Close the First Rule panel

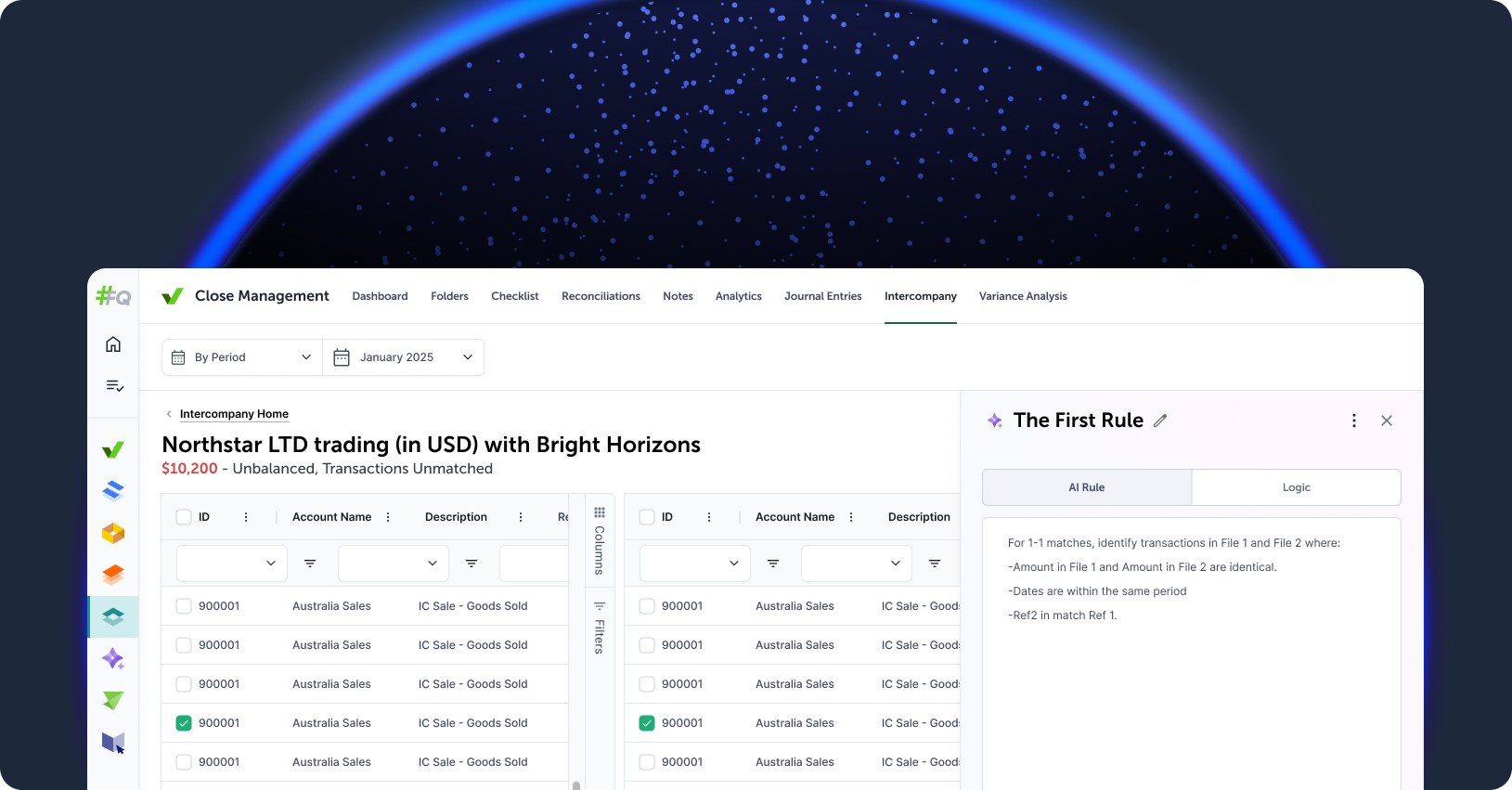tap(1387, 421)
